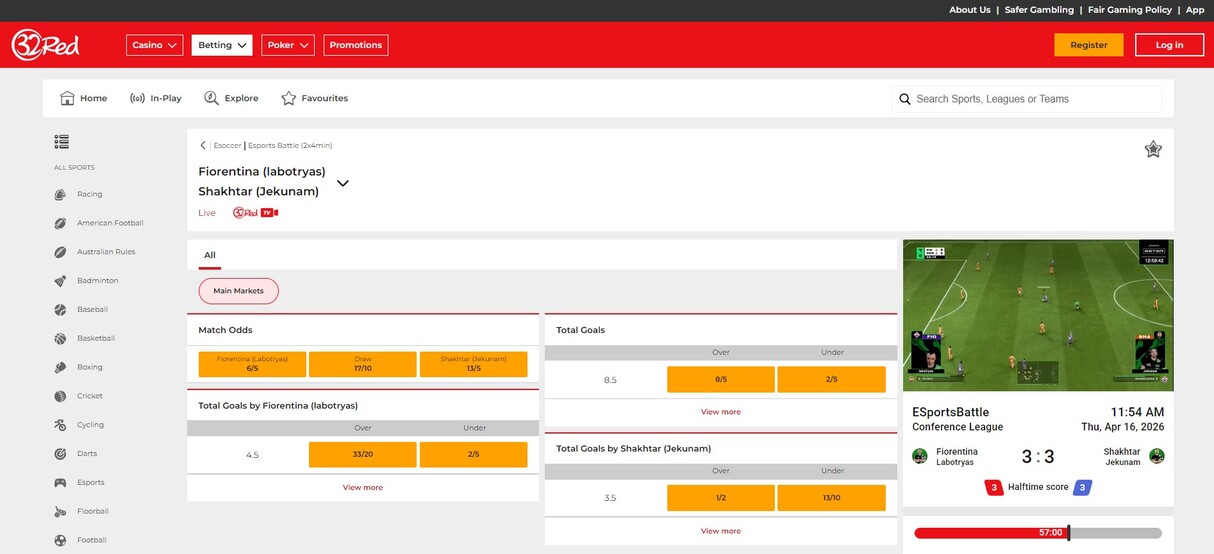Select Australian Rules icon in sidebar

coord(60,252)
